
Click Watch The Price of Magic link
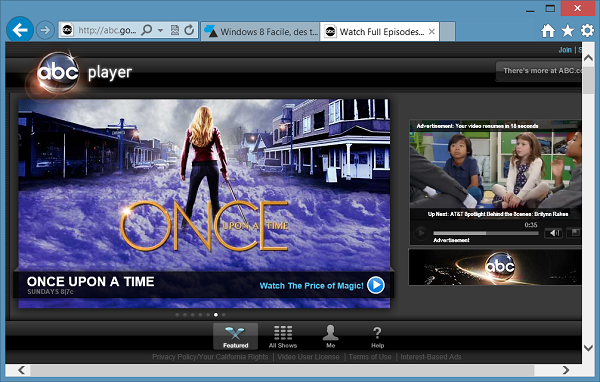point(311,286)
